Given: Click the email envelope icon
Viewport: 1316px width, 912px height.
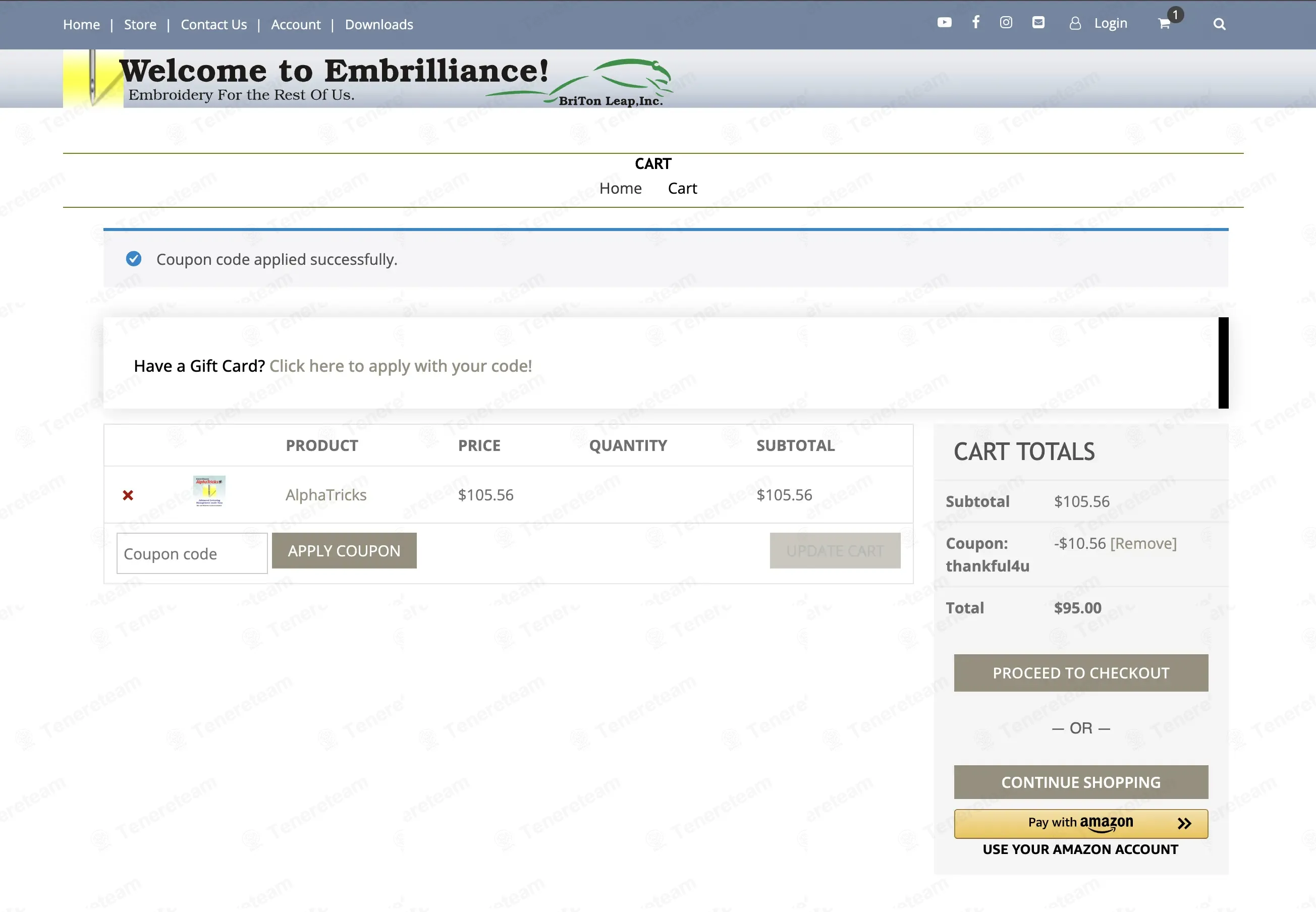Looking at the screenshot, I should coord(1038,22).
